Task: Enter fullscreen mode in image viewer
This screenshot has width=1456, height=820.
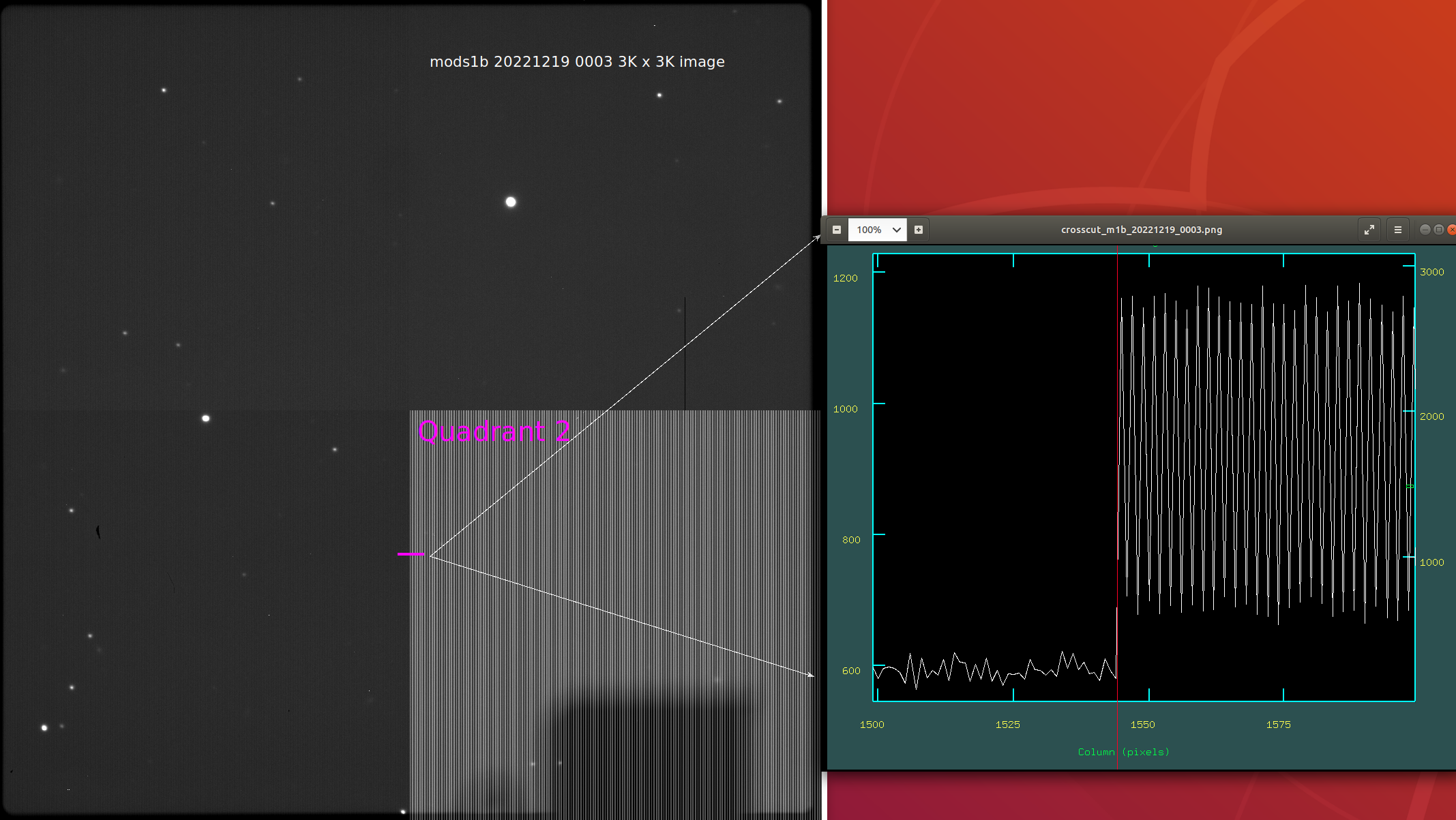Action: click(x=1369, y=230)
